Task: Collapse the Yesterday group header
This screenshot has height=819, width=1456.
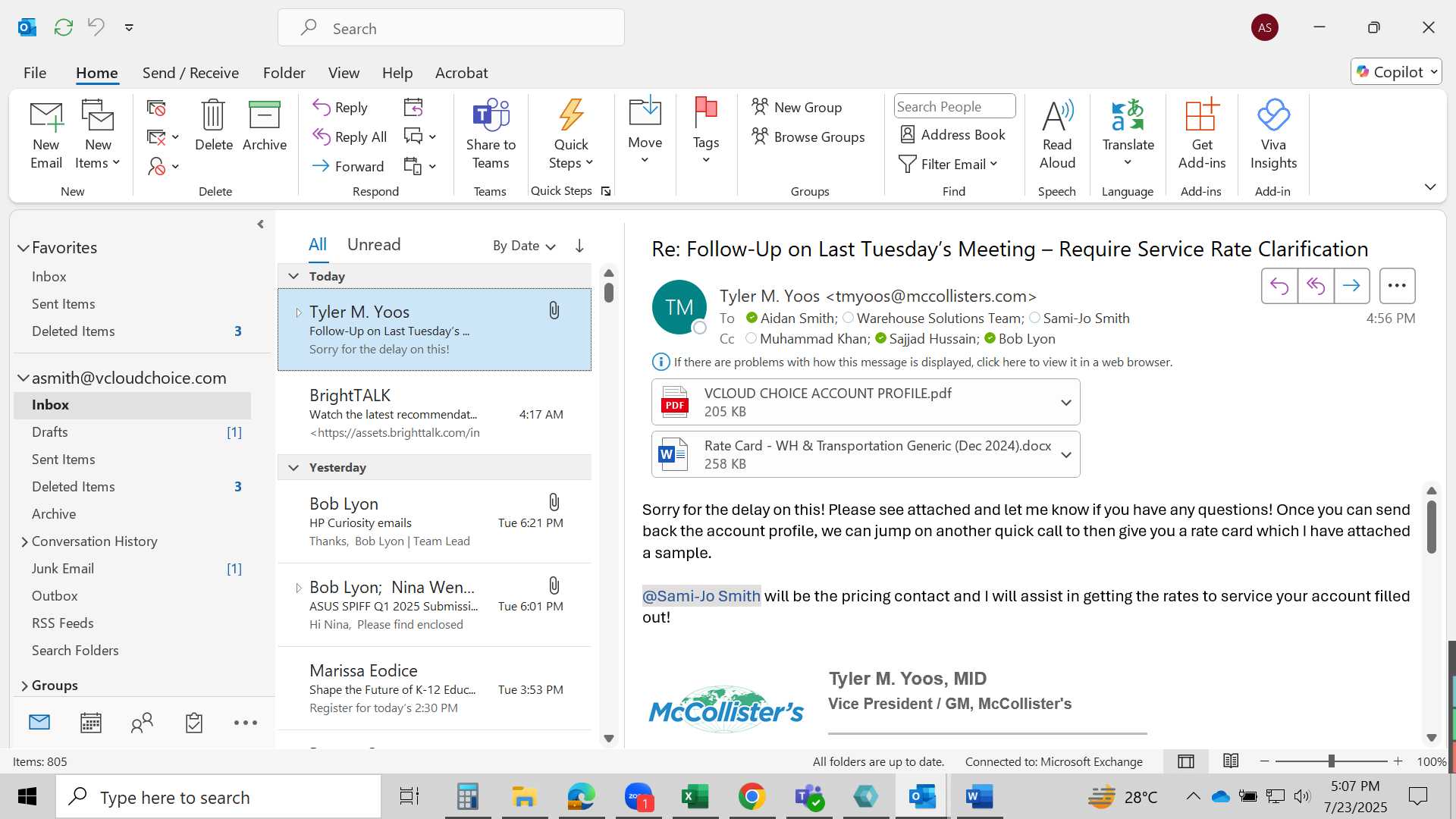Action: coord(293,467)
